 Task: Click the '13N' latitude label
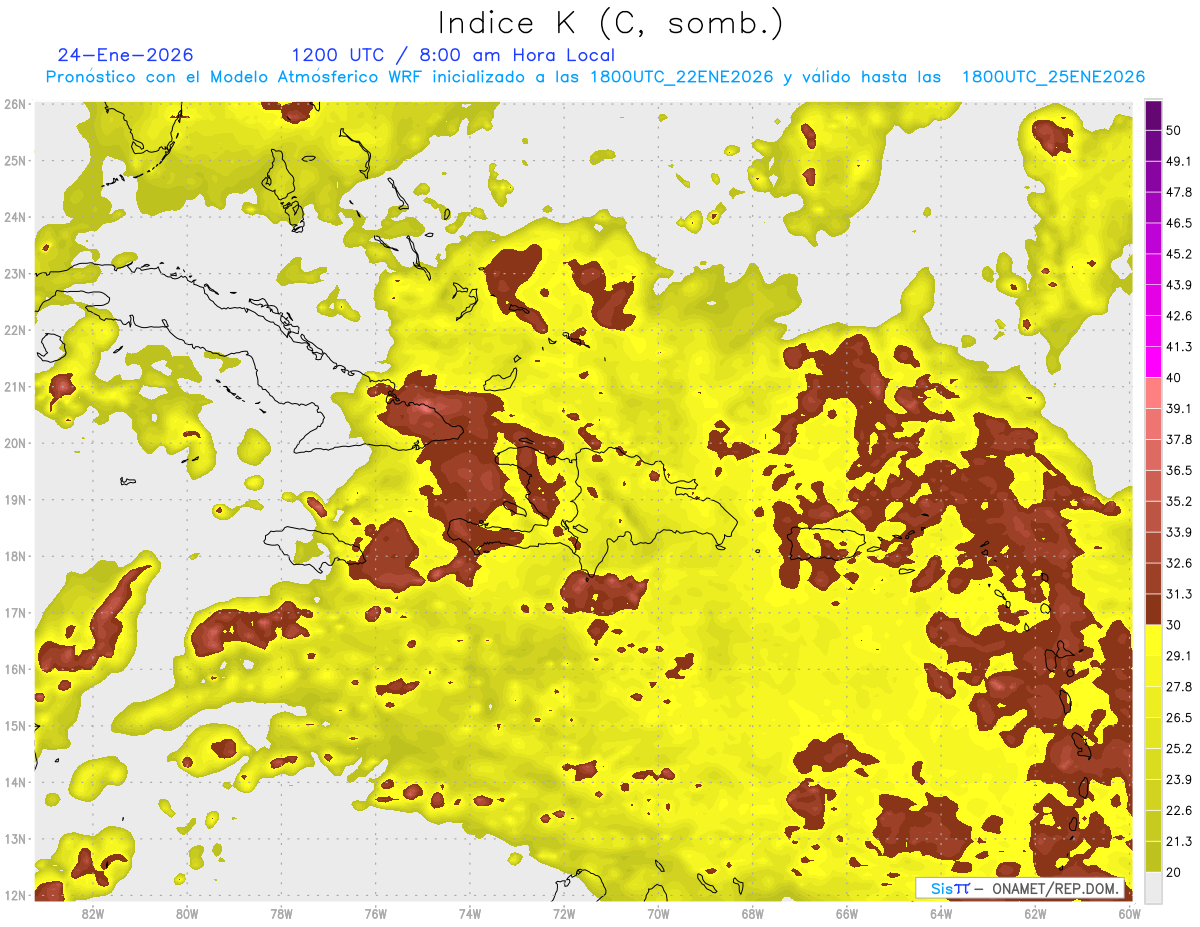15,839
